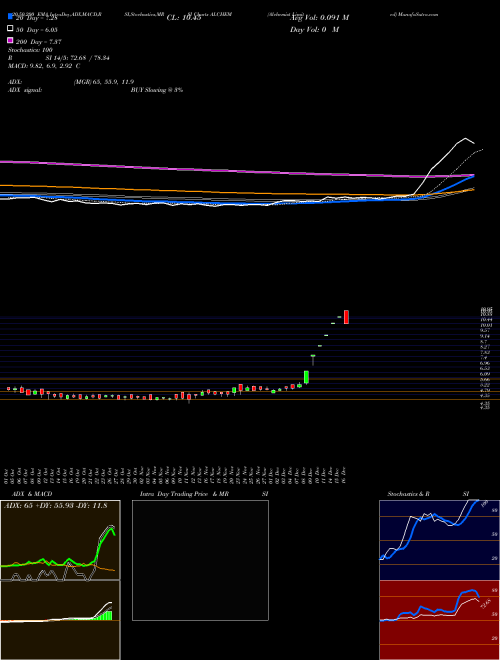The image size is (500, 660).
Task: Select the '50 Day = 6.03' label
Action: click(36, 29)
